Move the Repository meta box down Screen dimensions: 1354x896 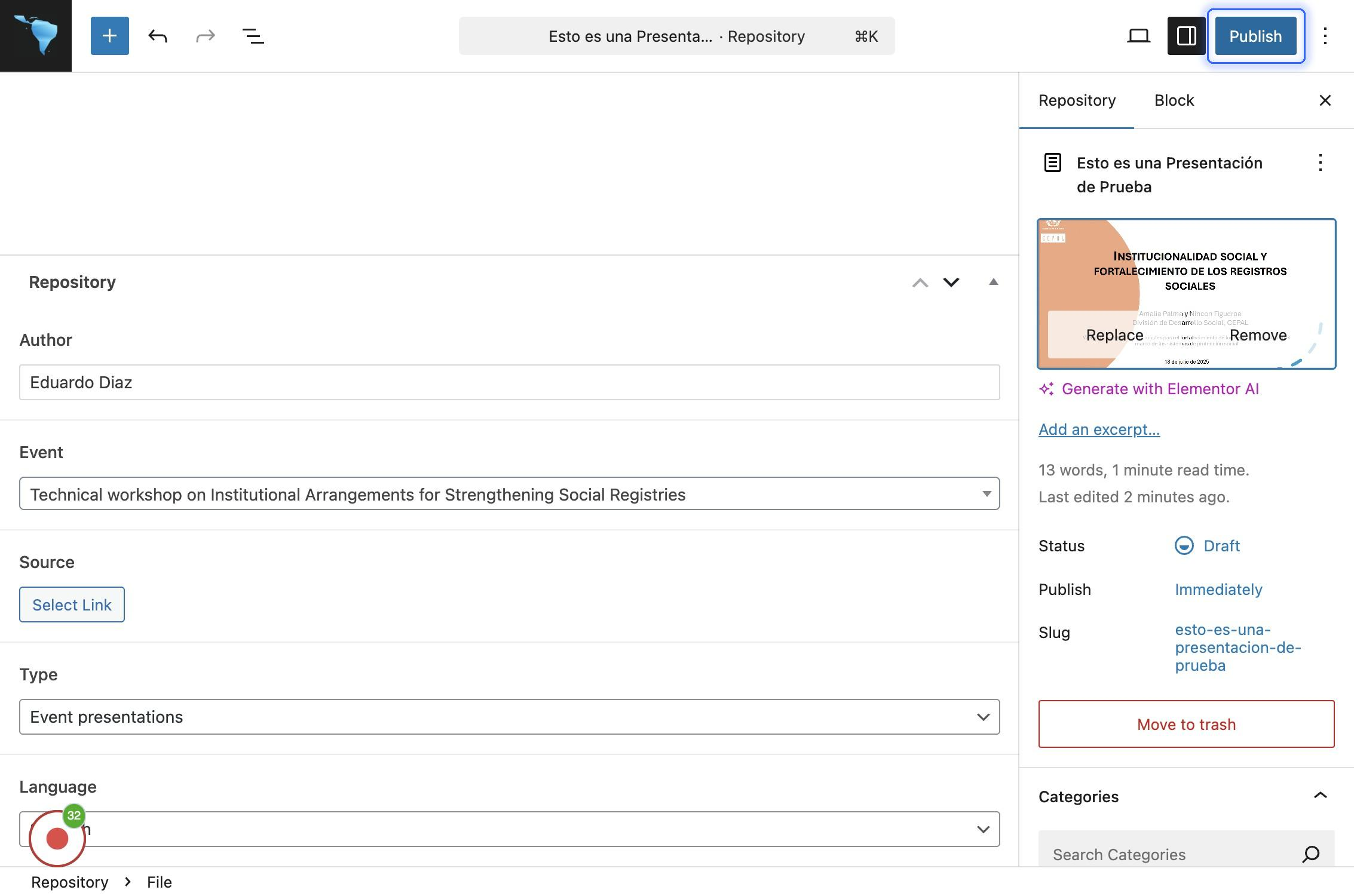point(951,282)
